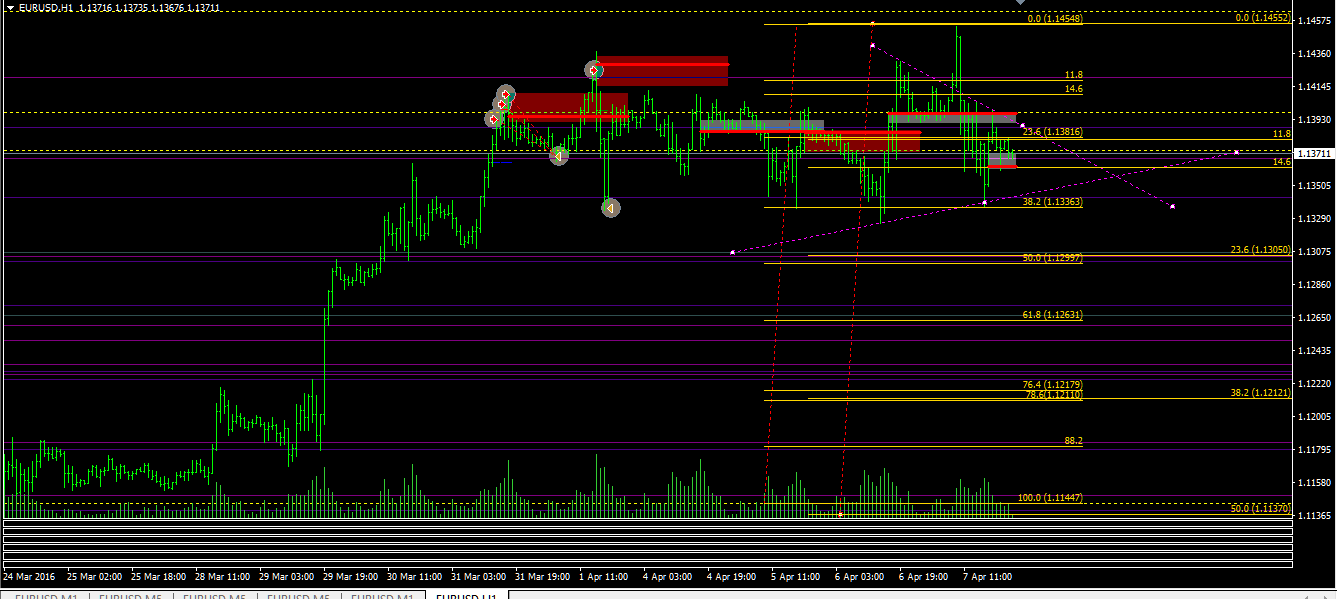Select the Fibonacci label 78.6 (1.12110)
The image size is (1337, 599).
point(1052,395)
